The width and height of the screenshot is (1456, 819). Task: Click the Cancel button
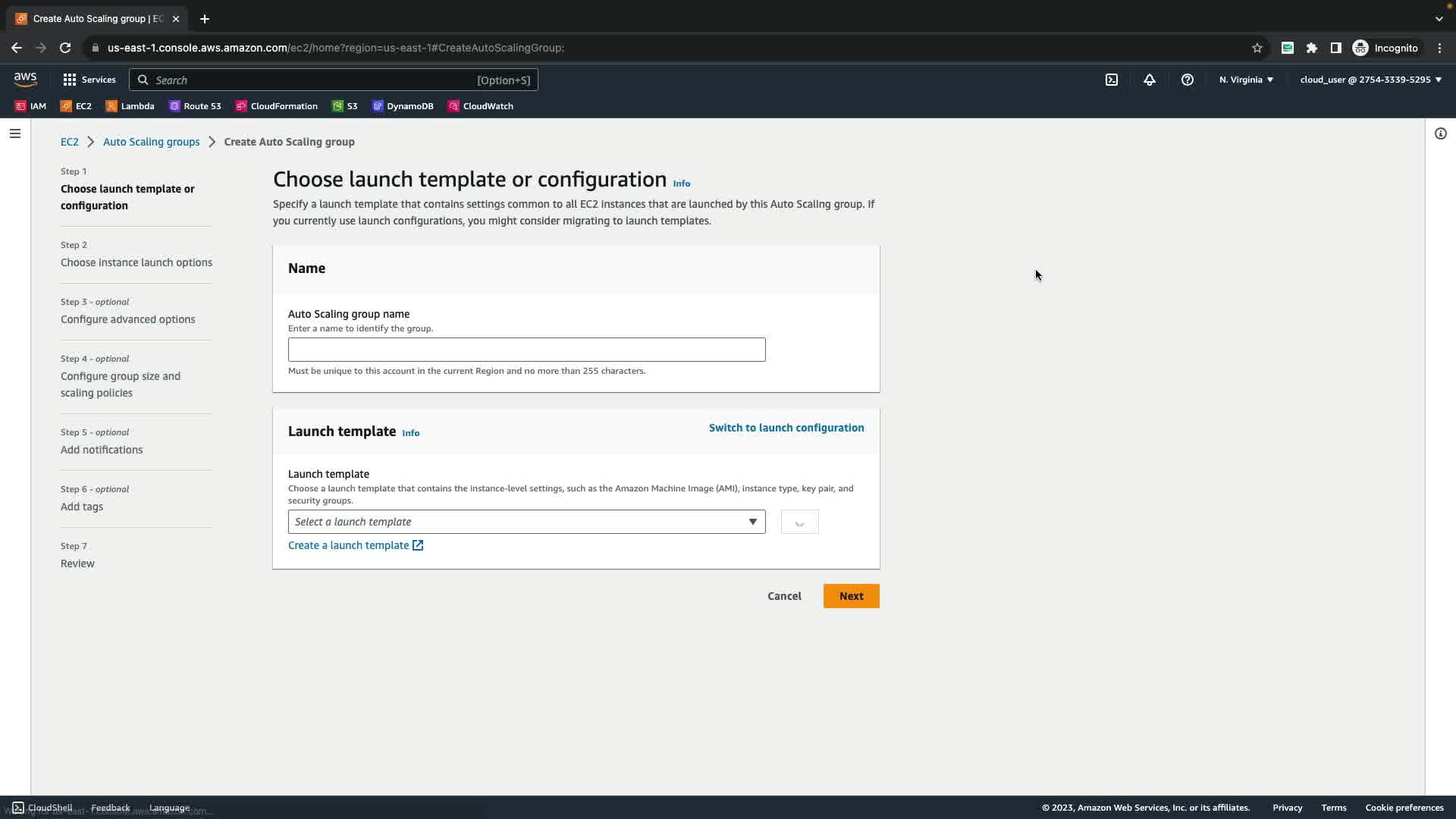[784, 596]
